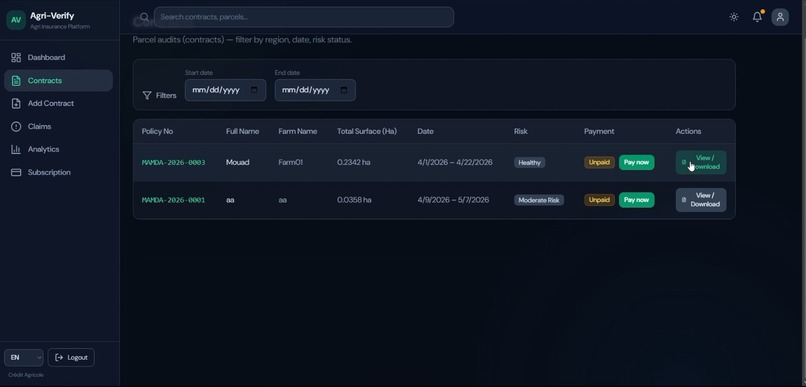This screenshot has width=806, height=387.
Task: Open the EN language dropdown
Action: 24,357
